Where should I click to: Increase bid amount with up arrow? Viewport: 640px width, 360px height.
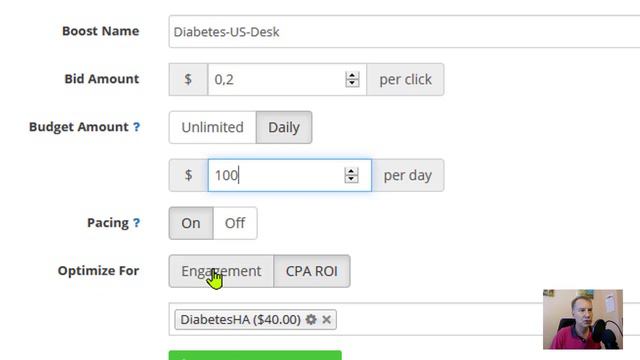352,76
